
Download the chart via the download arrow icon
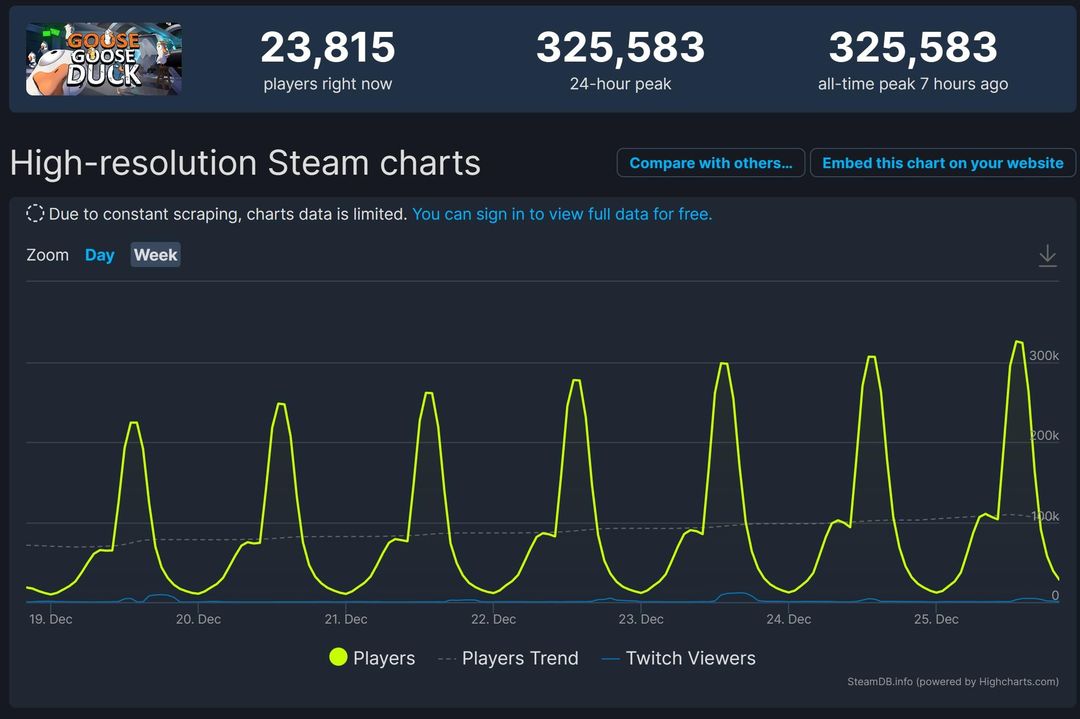[1047, 255]
